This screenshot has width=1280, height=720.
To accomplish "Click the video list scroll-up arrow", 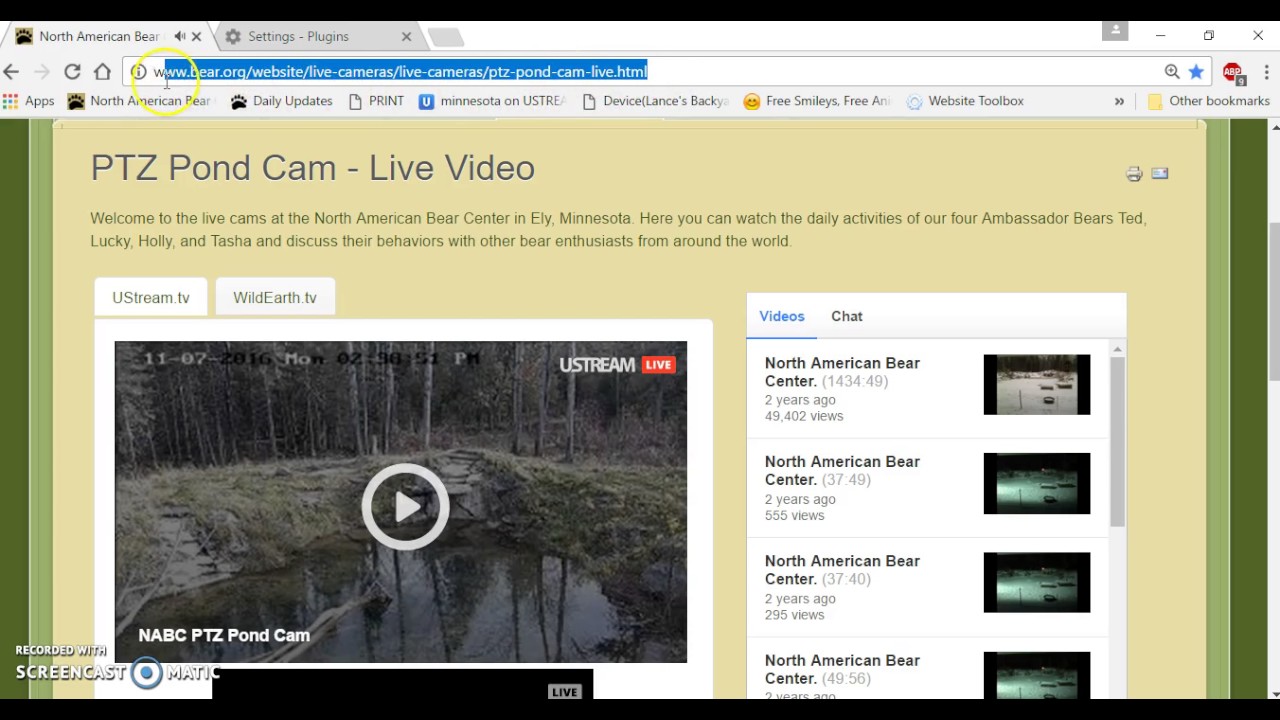I will coord(1117,349).
